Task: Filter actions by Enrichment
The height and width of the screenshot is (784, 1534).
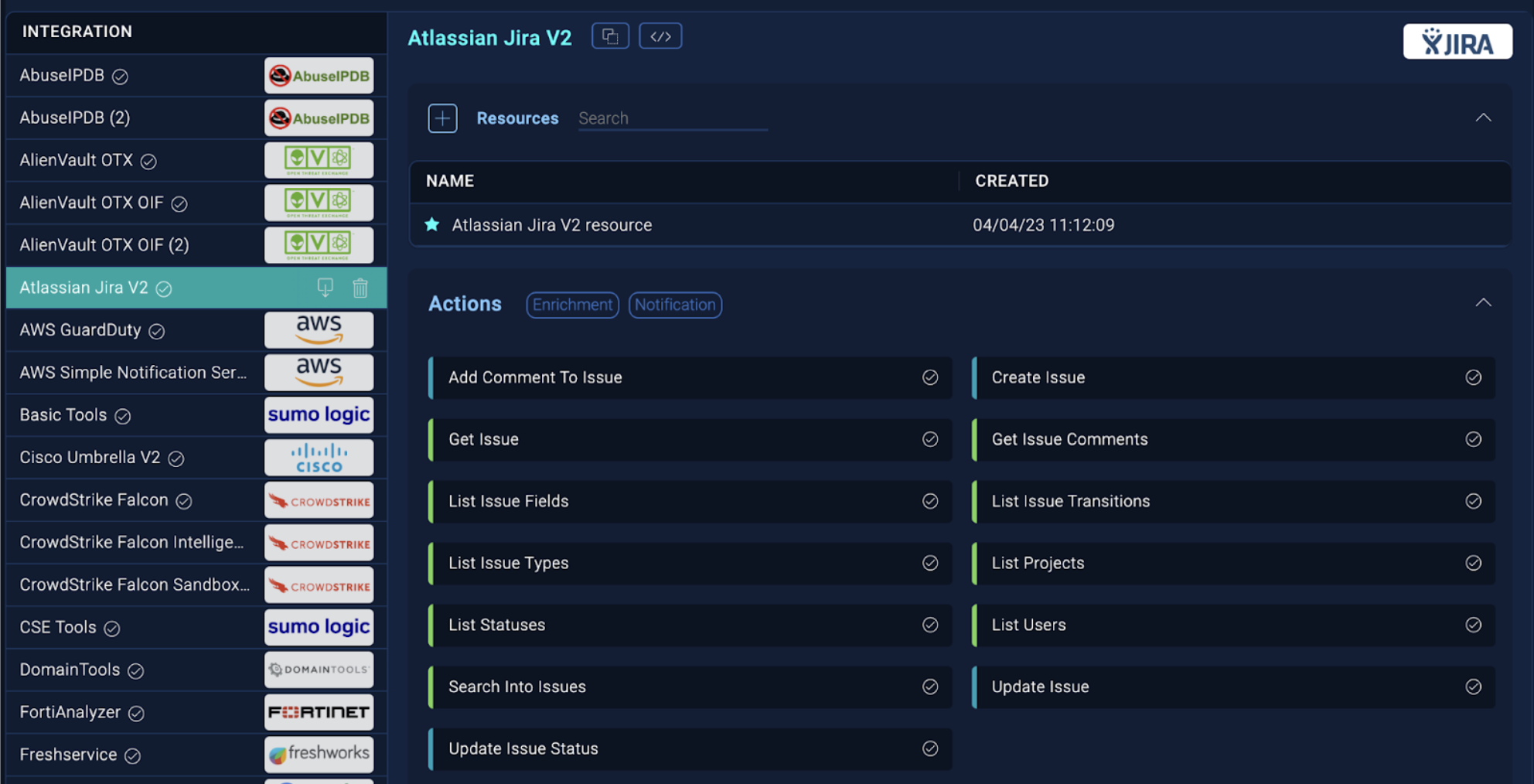Action: click(572, 305)
